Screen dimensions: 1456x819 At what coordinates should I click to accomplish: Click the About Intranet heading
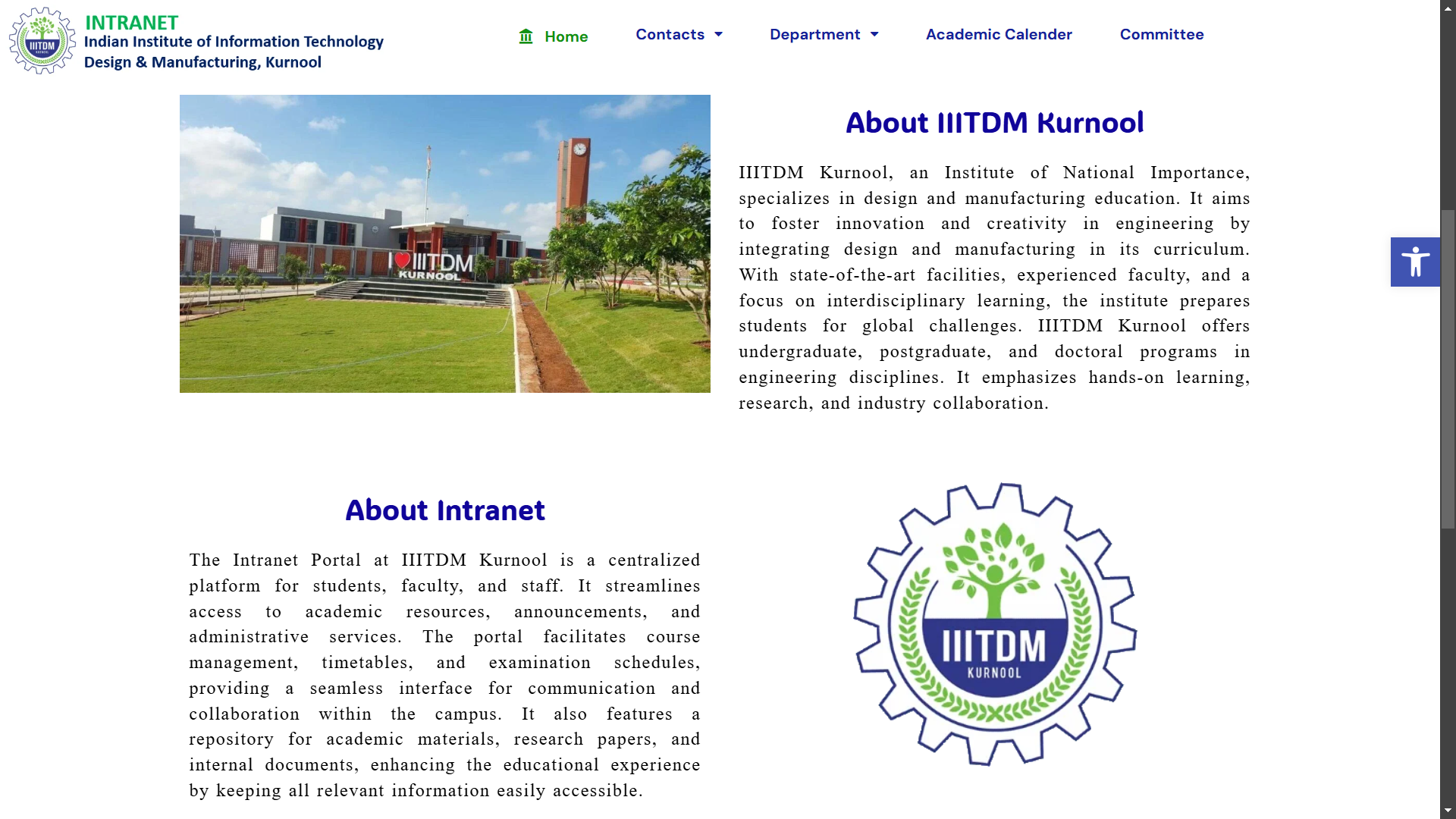tap(444, 510)
